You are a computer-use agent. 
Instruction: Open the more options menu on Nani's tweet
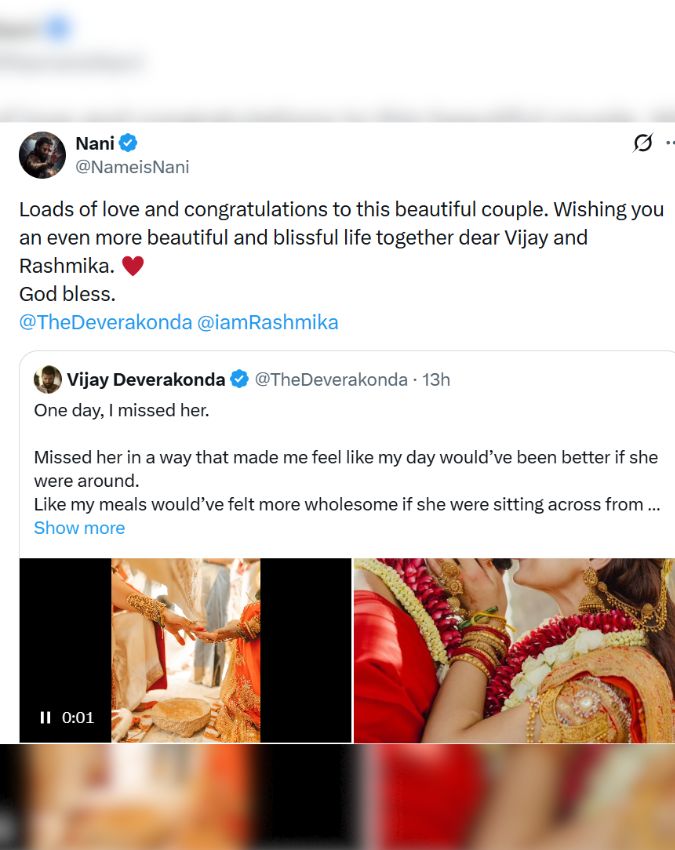[671, 142]
